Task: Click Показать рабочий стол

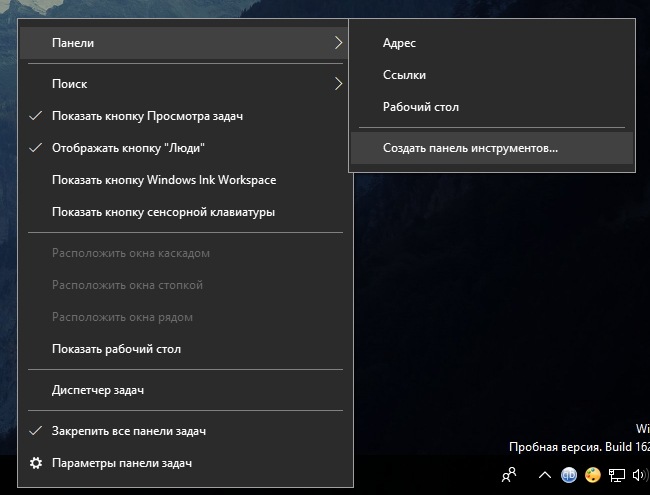Action: point(186,349)
